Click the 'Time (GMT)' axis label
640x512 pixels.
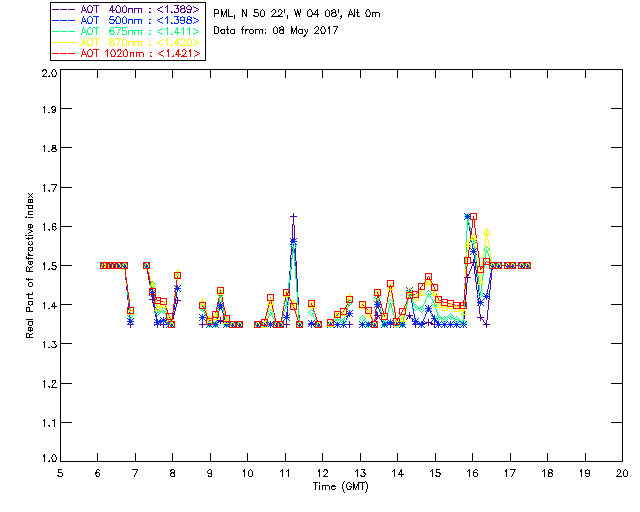(340, 487)
